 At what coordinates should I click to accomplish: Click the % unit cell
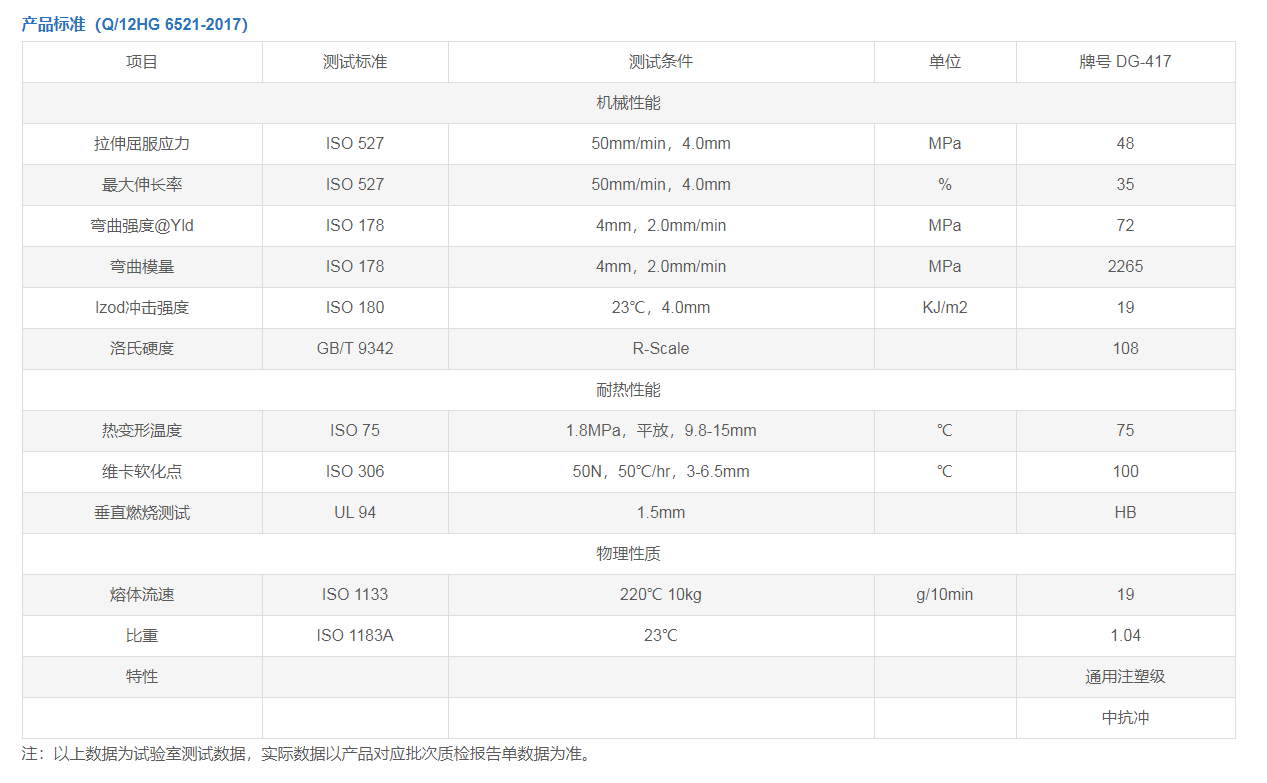945,185
